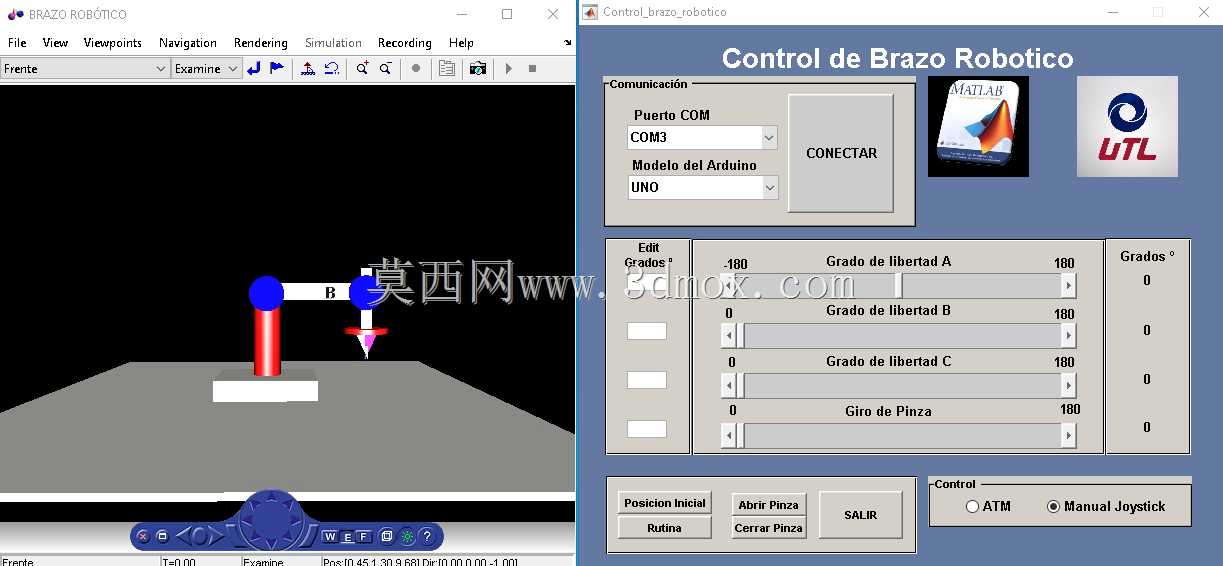Open the block parameters sheet icon
The width and height of the screenshot is (1223, 566).
click(x=447, y=68)
